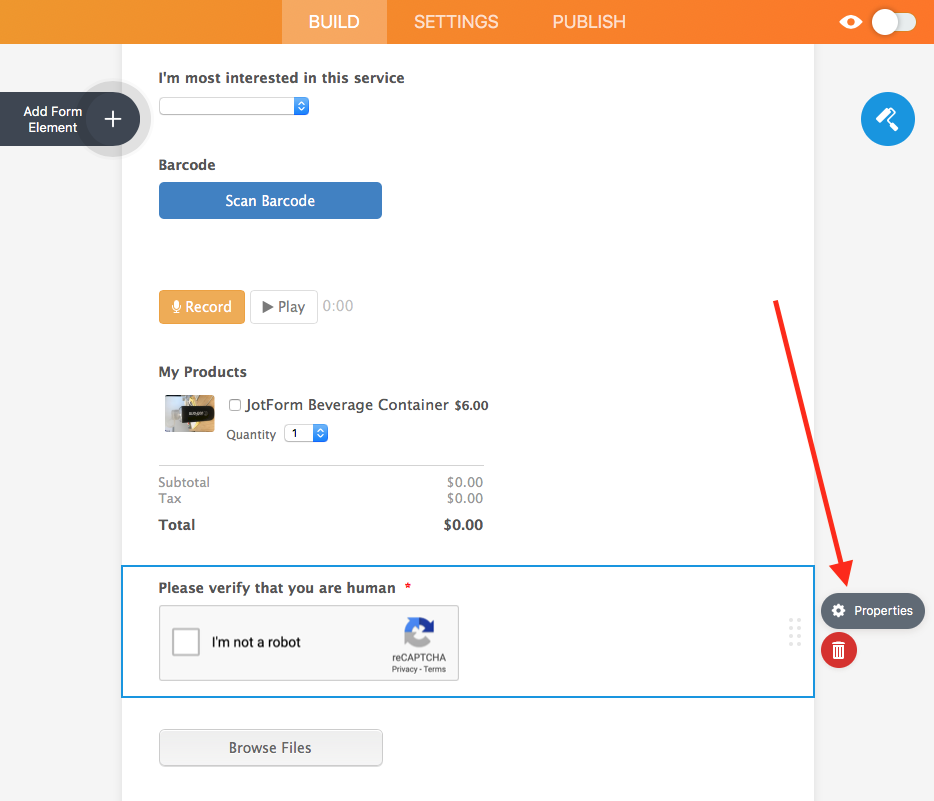Image resolution: width=934 pixels, height=801 pixels.
Task: Delete the captcha field using the trash icon
Action: [838, 650]
